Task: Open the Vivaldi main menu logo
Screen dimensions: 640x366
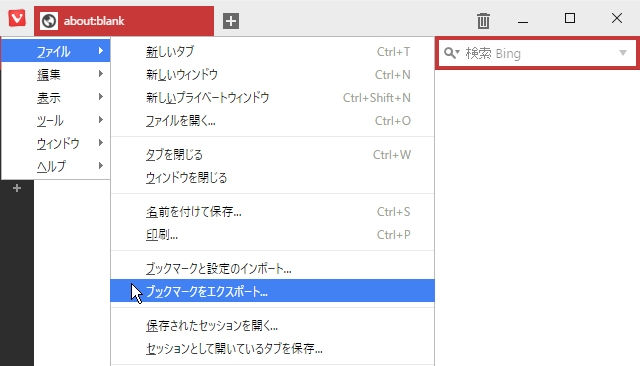Action: (17, 18)
